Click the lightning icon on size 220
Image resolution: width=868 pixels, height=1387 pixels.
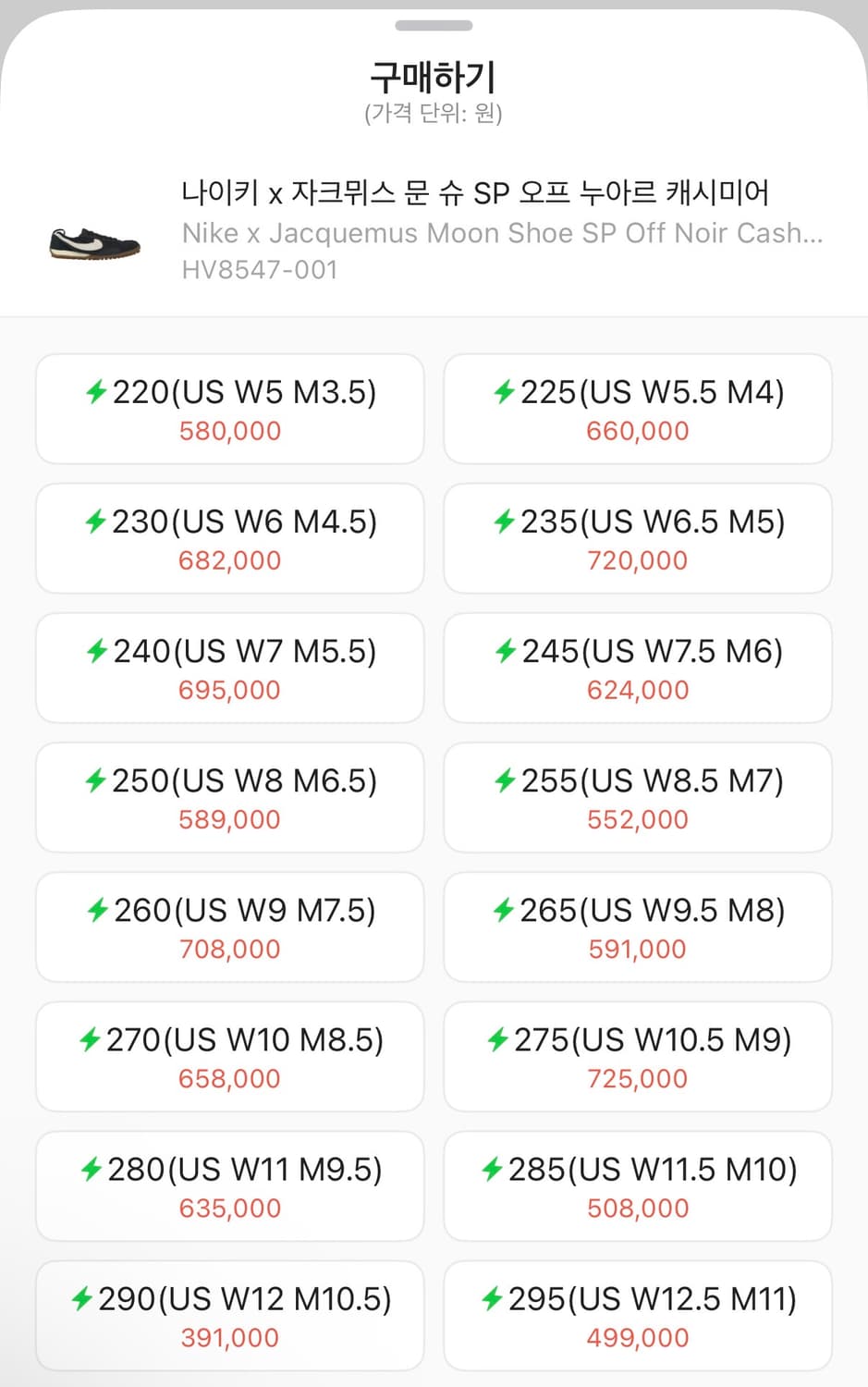coord(96,392)
